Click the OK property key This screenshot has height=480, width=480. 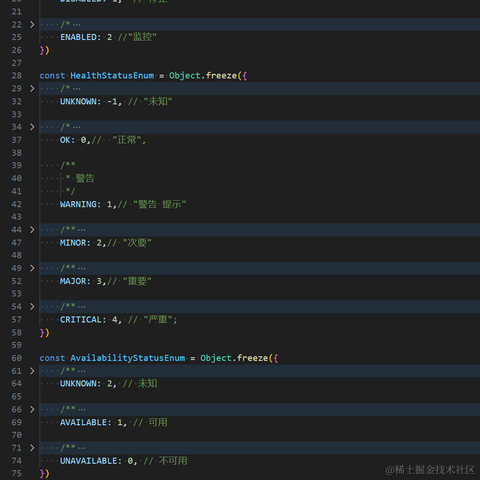tap(65, 140)
